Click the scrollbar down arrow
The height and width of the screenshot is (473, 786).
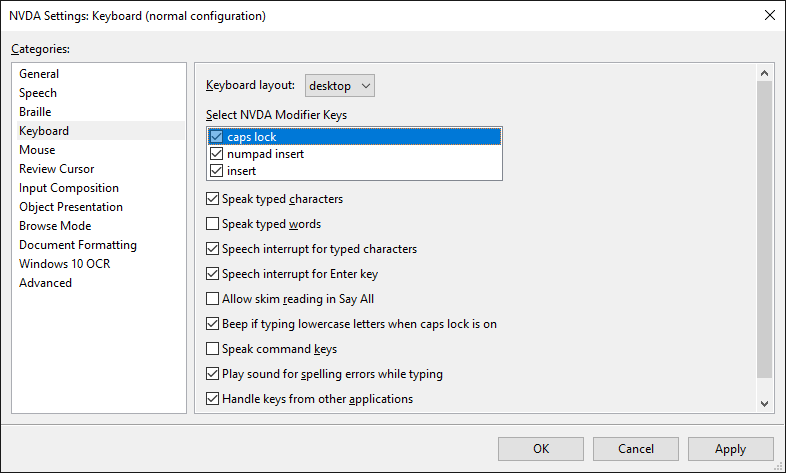click(x=764, y=403)
